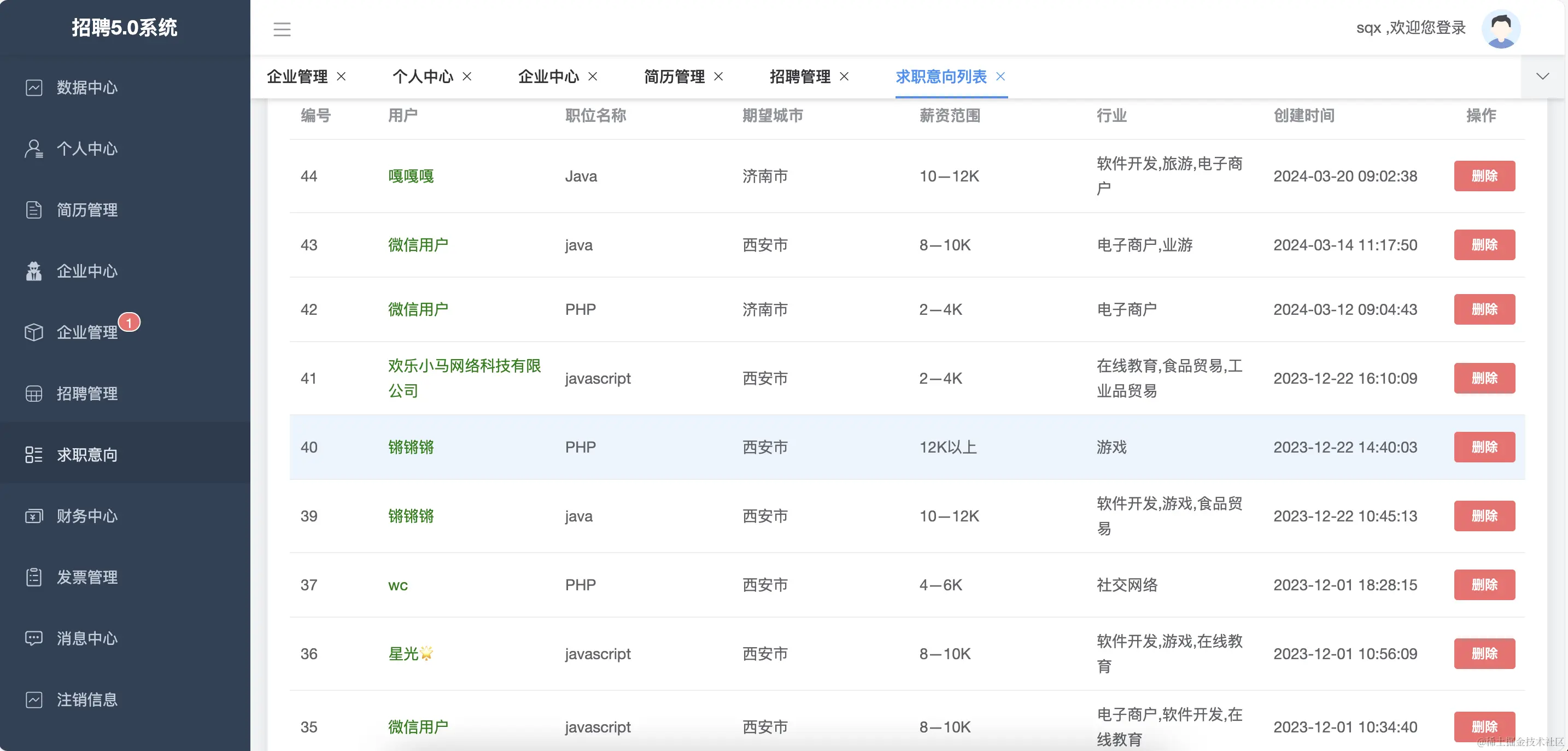Open 企业中心 sidebar icon

(33, 272)
